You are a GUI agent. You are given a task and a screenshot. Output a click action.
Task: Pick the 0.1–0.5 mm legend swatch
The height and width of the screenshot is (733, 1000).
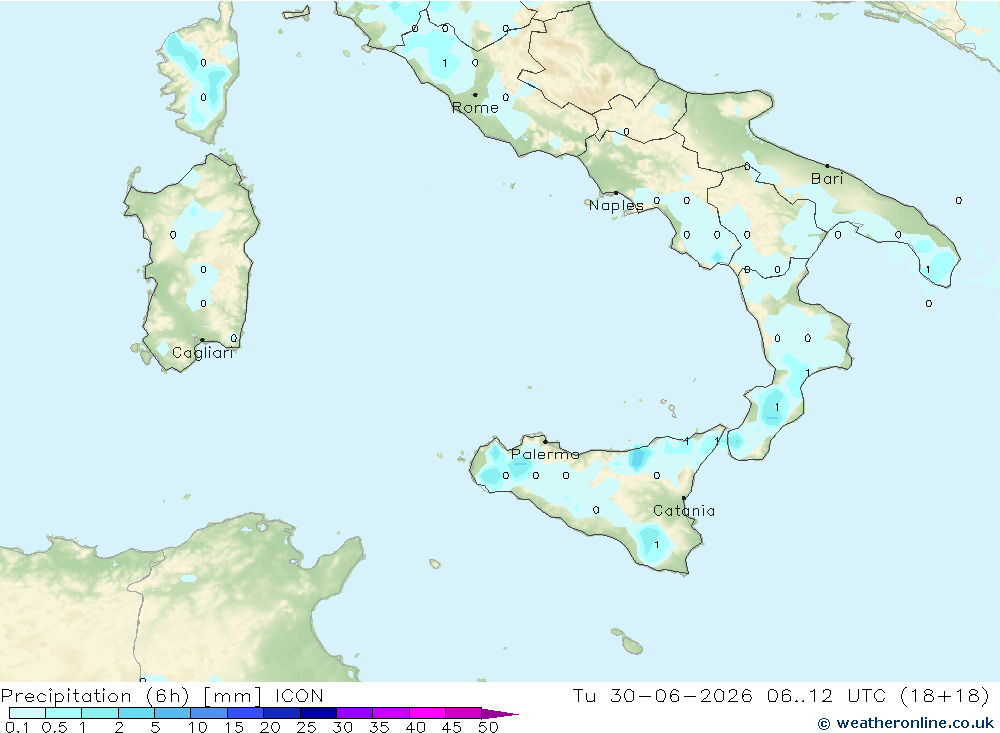[x=27, y=713]
